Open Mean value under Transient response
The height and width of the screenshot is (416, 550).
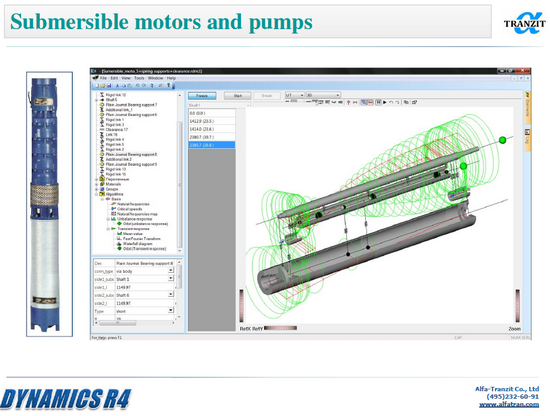[133, 234]
